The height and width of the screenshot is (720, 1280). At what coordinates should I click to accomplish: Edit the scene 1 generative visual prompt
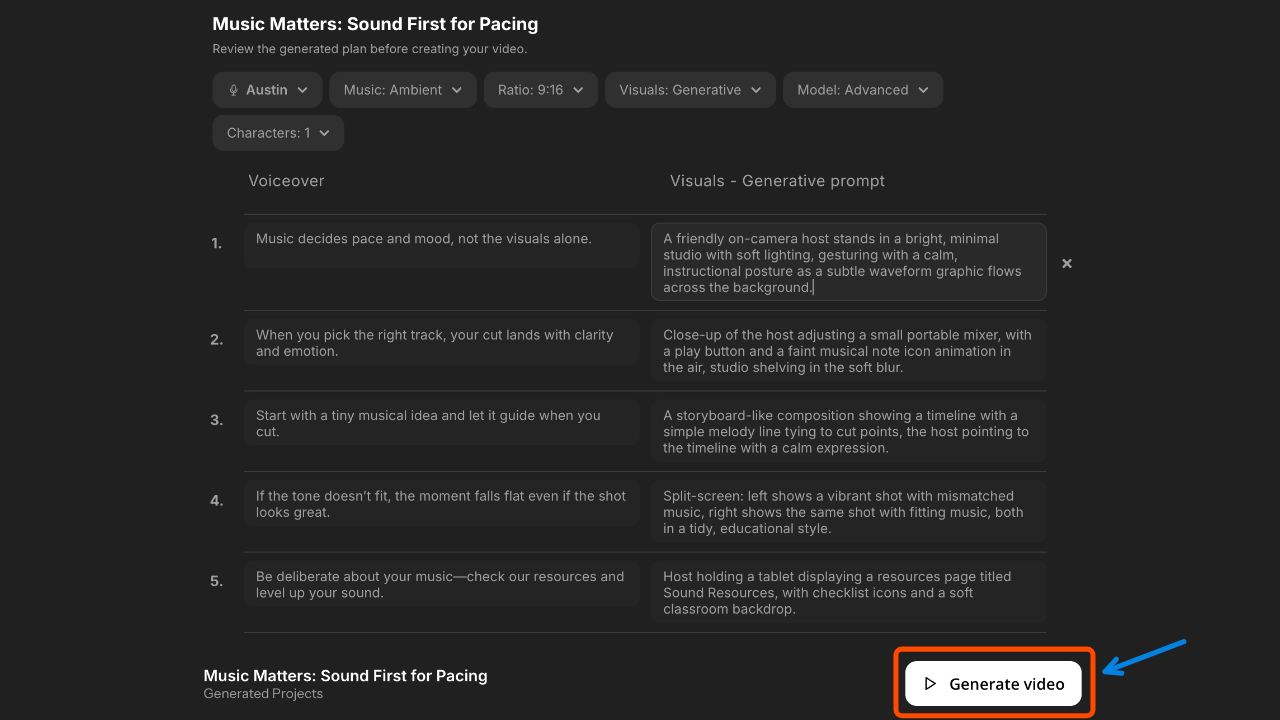pos(848,262)
